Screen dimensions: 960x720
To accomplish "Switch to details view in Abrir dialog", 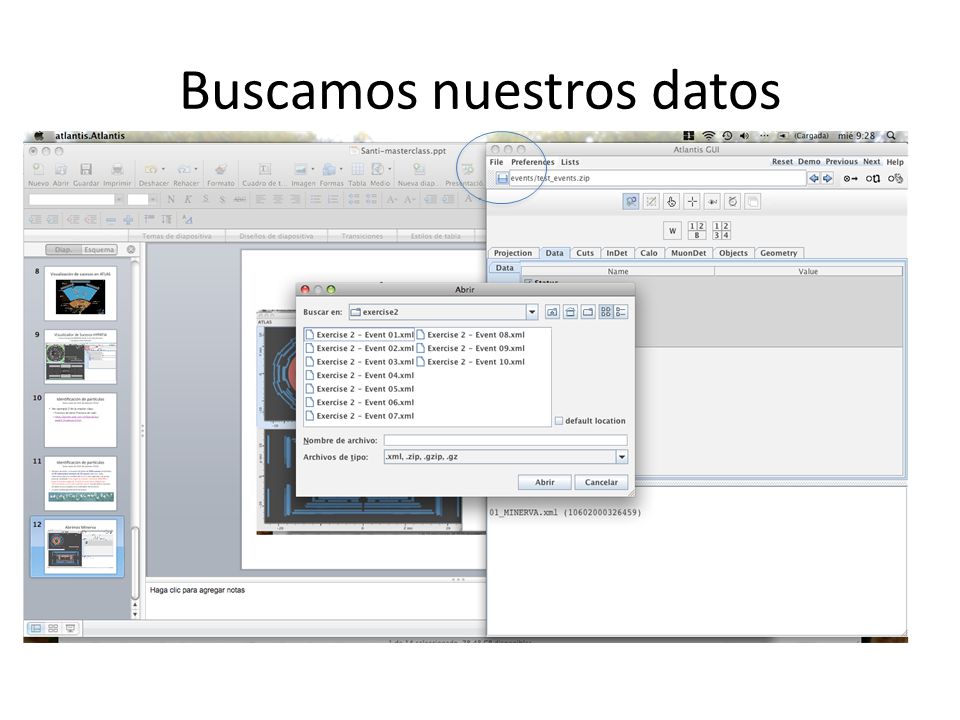I will click(x=621, y=312).
